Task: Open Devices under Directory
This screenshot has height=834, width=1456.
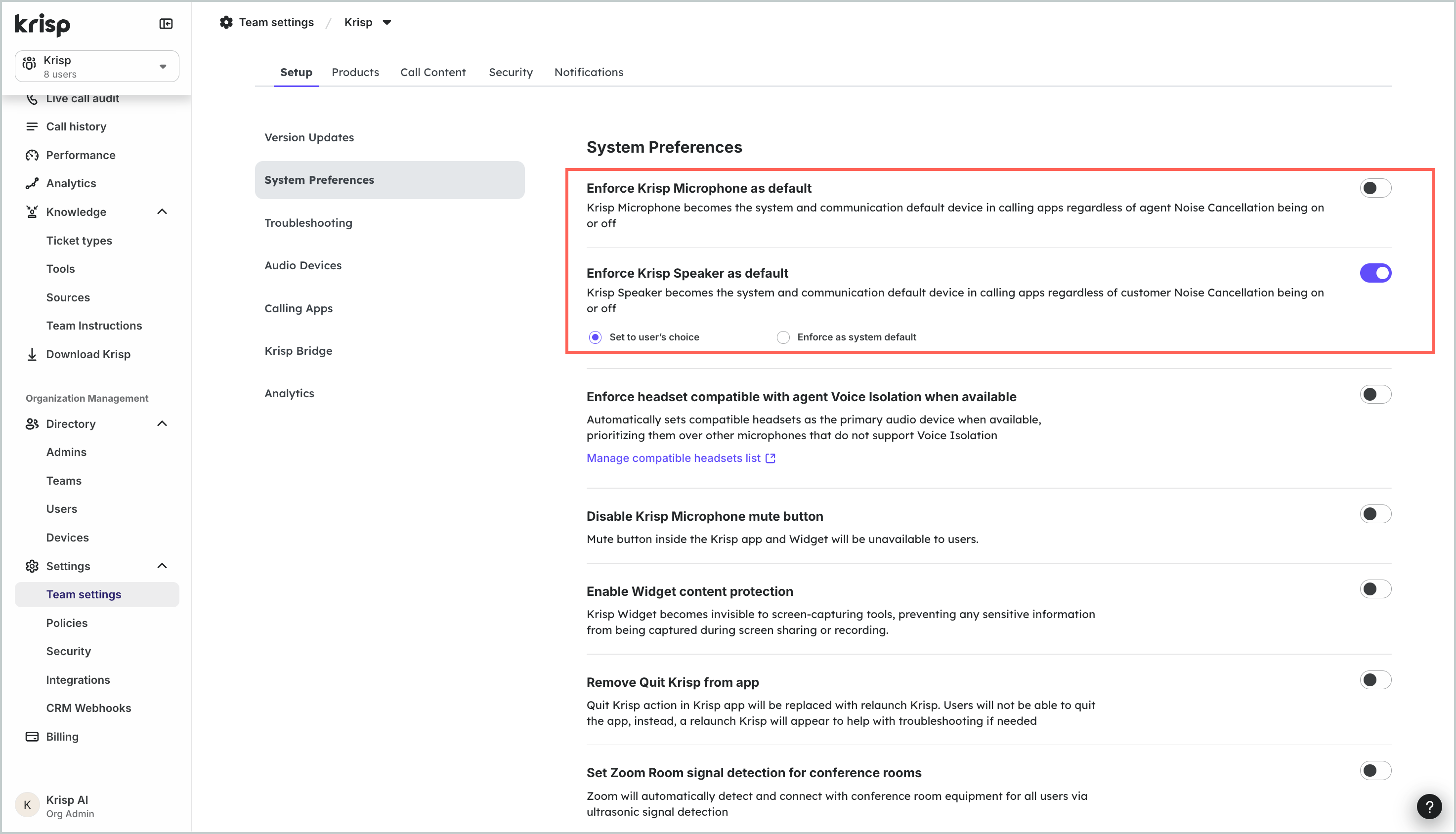Action: (68, 537)
